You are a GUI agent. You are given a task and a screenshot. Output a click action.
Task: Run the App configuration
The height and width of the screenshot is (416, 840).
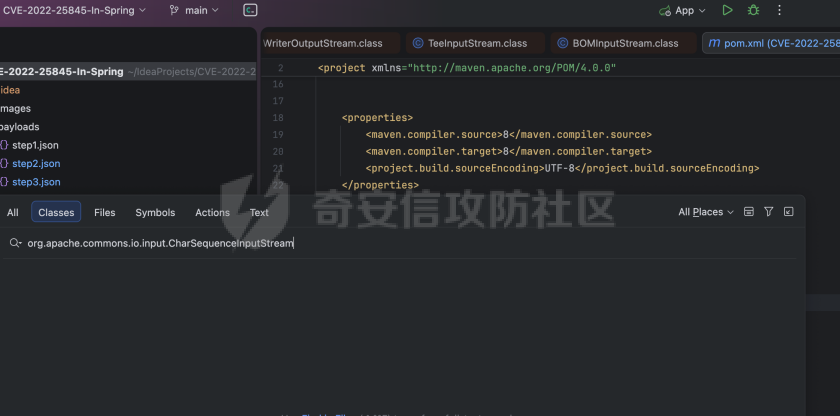pyautogui.click(x=727, y=10)
